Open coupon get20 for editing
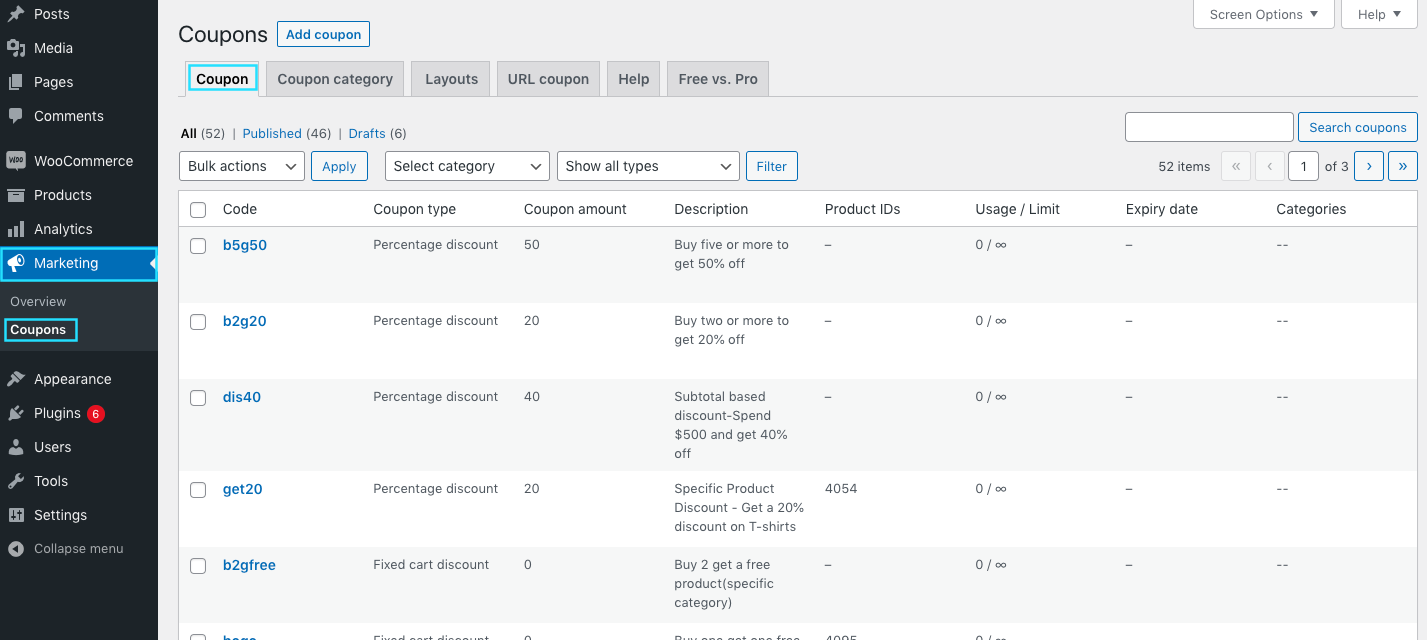The image size is (1427, 640). point(243,489)
